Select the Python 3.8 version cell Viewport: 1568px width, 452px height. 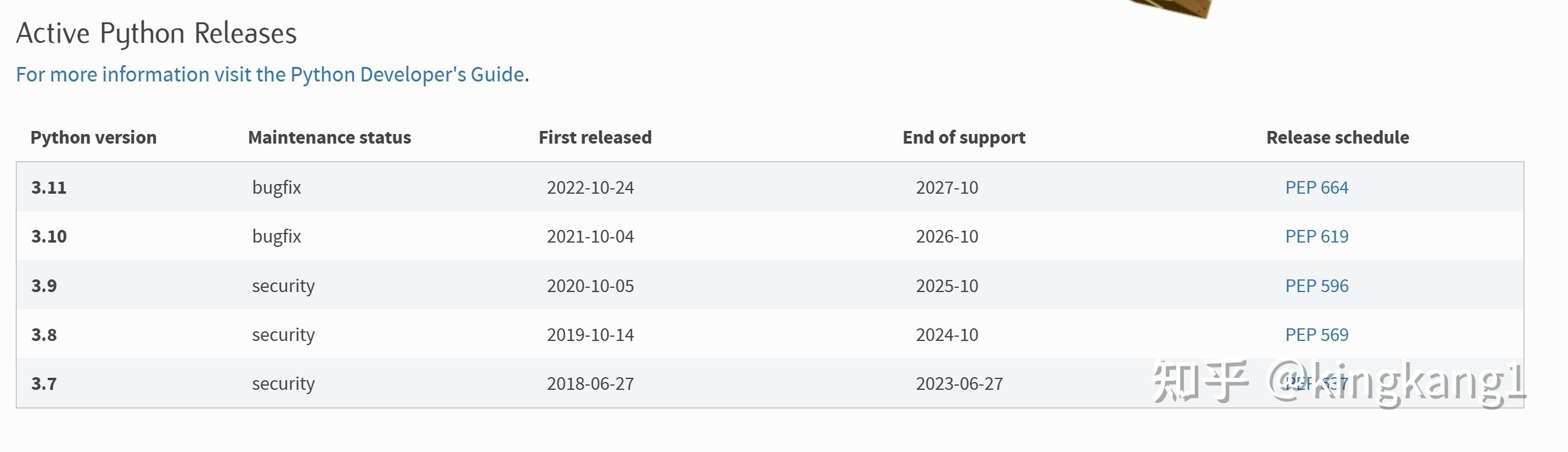pos(44,334)
